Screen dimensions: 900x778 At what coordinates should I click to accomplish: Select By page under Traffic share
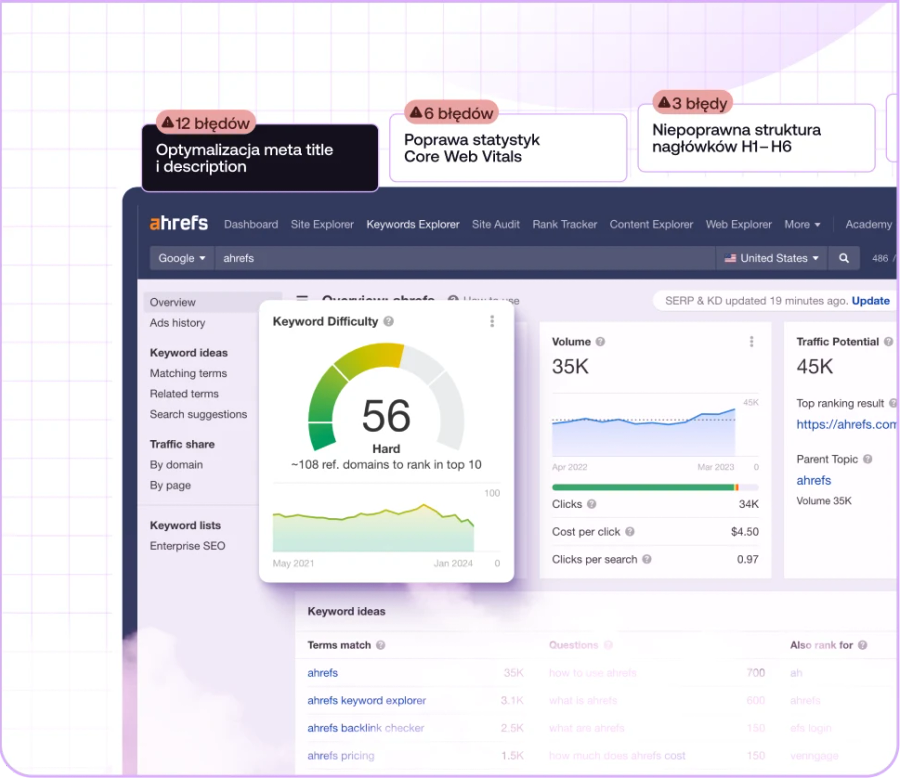(x=170, y=485)
